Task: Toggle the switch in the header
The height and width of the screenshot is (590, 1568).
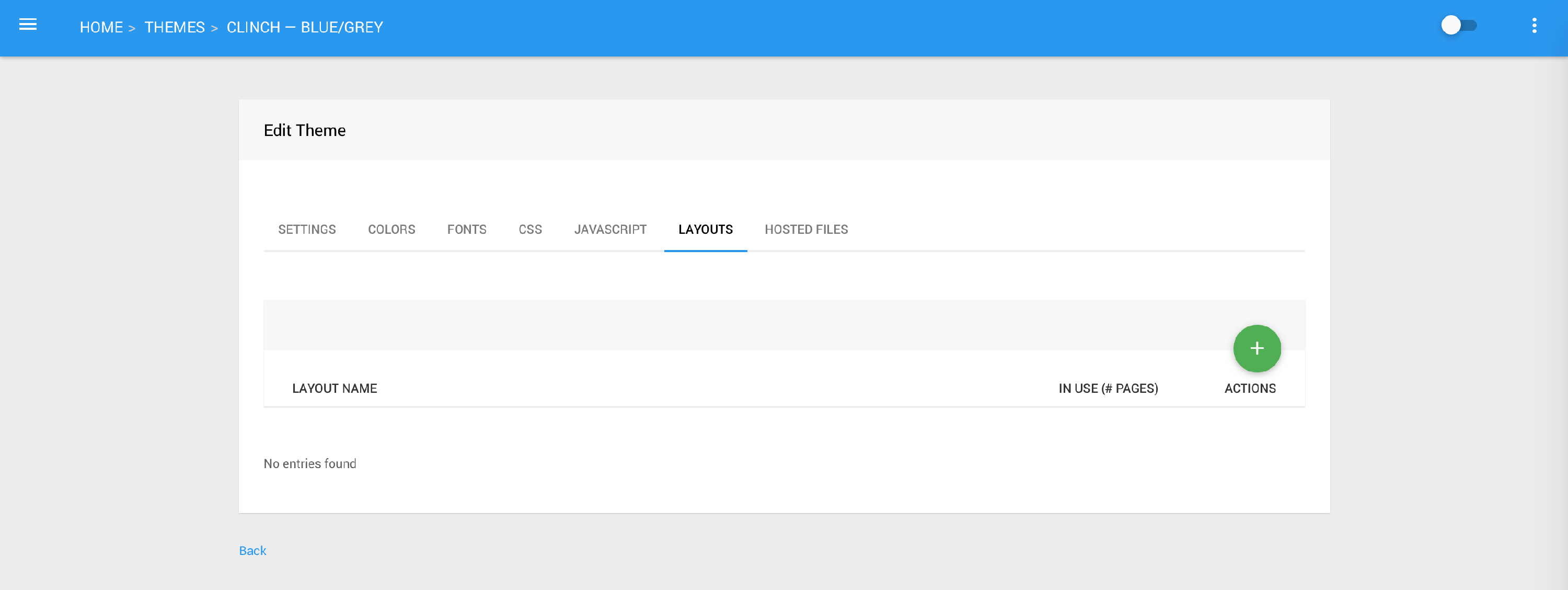Action: 1458,26
